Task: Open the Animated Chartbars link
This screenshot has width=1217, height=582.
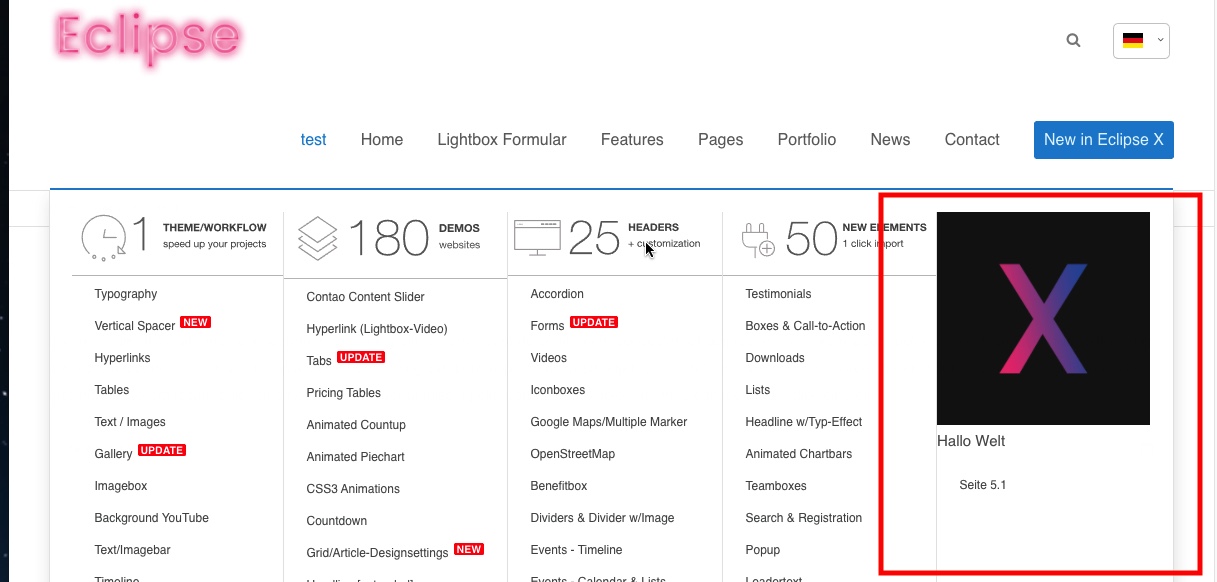Action: click(x=799, y=454)
